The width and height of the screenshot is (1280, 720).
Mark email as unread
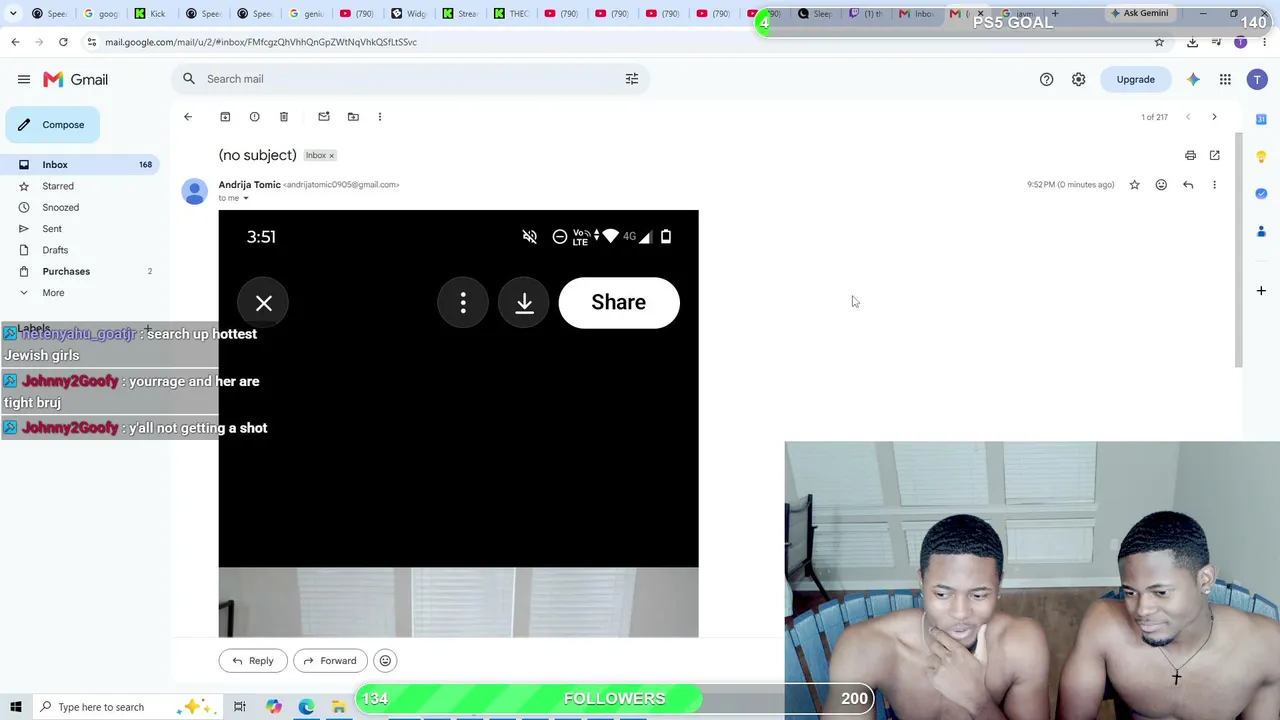pyautogui.click(x=324, y=117)
